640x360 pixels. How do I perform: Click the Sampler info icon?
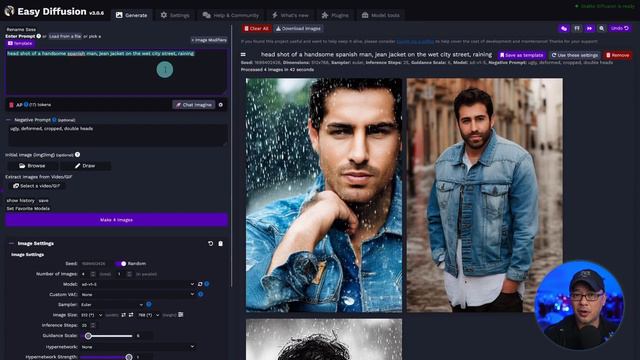tap(149, 304)
